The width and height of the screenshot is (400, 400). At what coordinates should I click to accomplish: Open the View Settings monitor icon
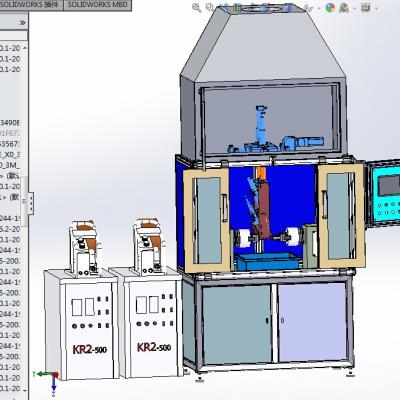click(x=366, y=8)
